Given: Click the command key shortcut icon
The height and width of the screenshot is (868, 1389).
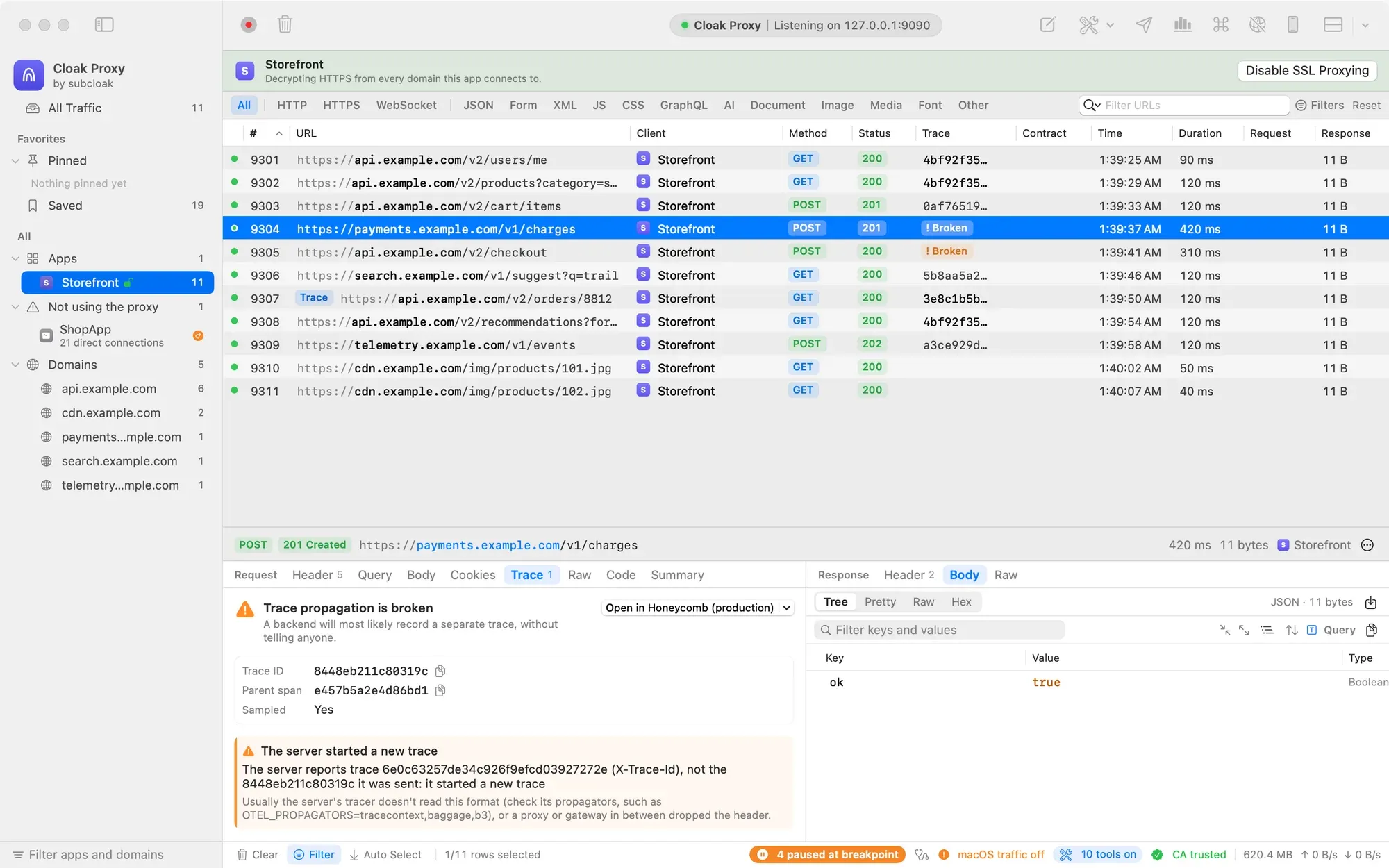Looking at the screenshot, I should click(1220, 25).
